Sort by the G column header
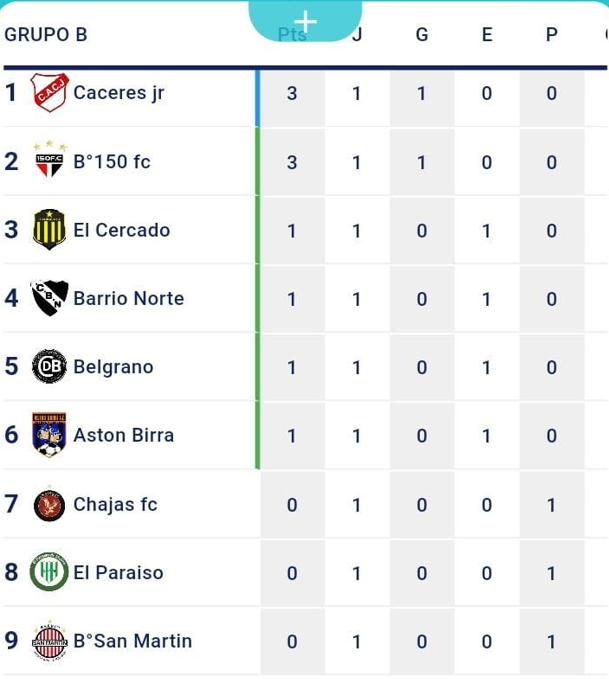Viewport: 609px width, 679px height. tap(422, 35)
